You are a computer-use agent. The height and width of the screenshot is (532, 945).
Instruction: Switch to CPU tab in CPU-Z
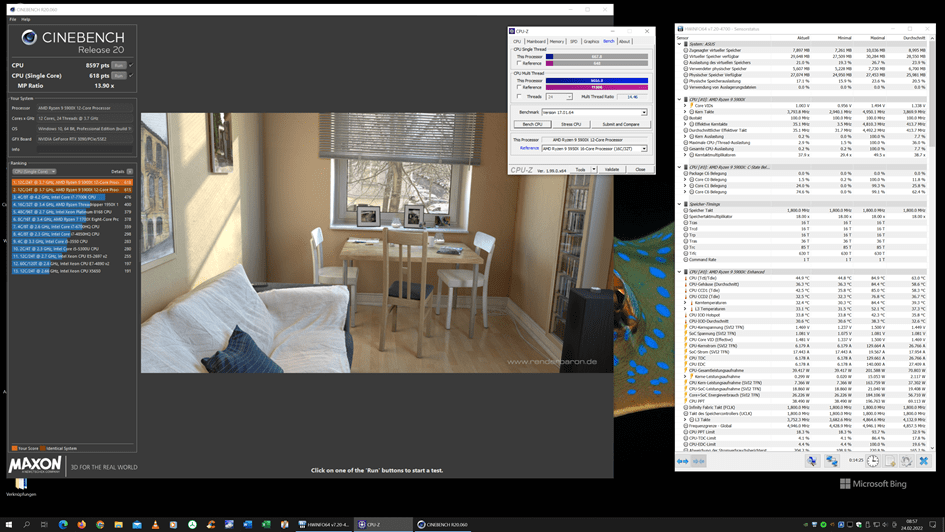pos(516,42)
